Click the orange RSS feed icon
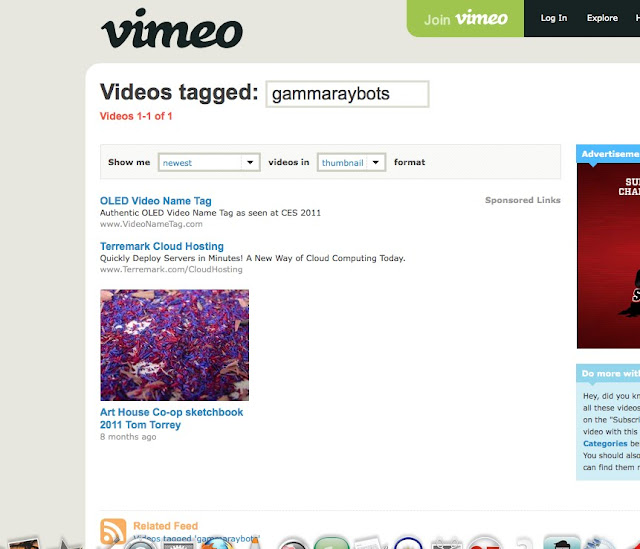Screen dimensions: 640x549 [113, 531]
